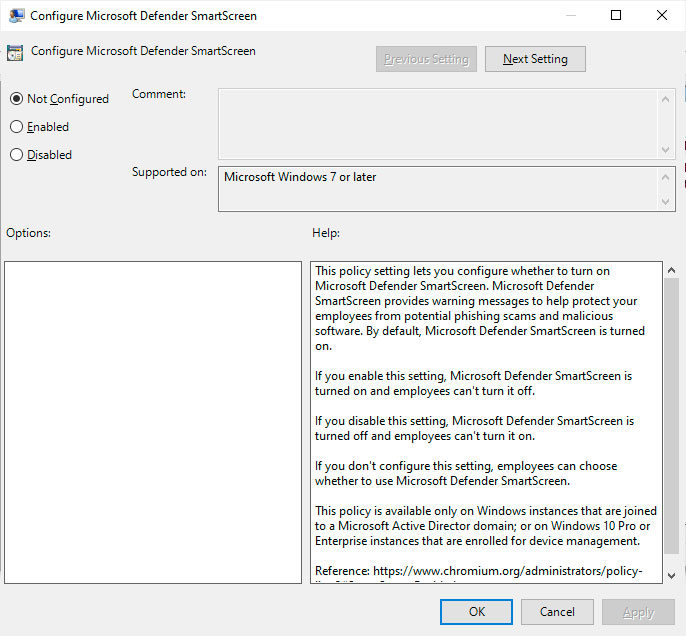This screenshot has width=686, height=636.
Task: Click the Help pane scrollbar thumb
Action: pos(672,416)
